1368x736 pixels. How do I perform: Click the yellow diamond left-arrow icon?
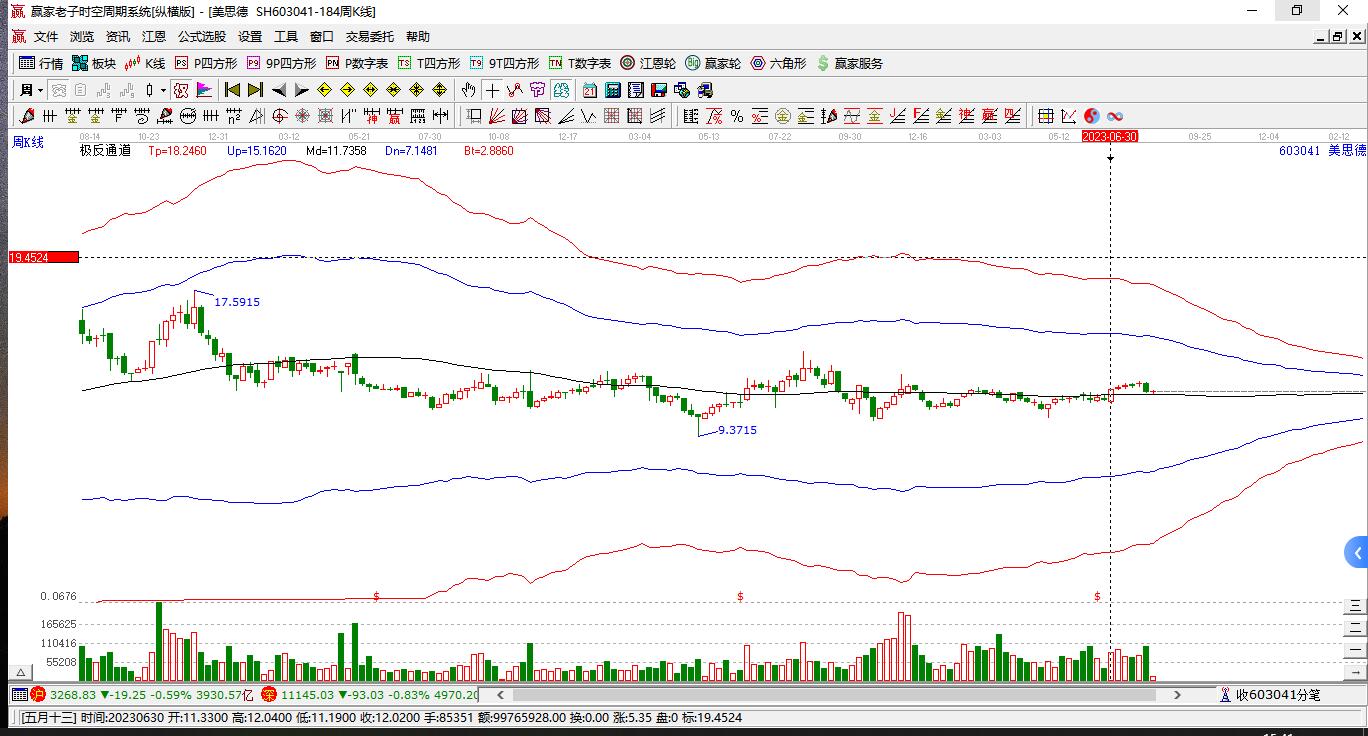coord(324,90)
